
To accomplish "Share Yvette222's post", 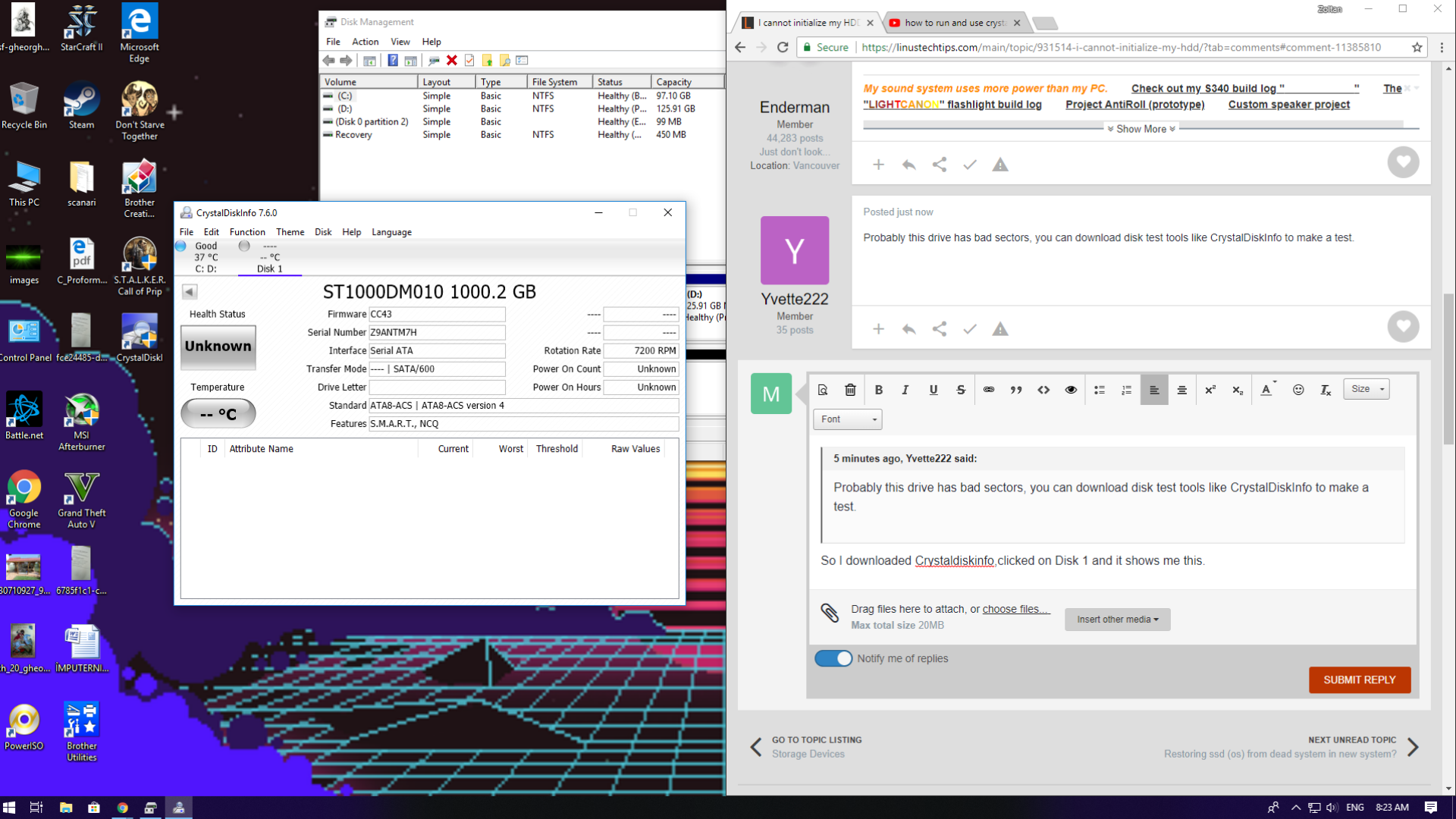I will [x=940, y=329].
